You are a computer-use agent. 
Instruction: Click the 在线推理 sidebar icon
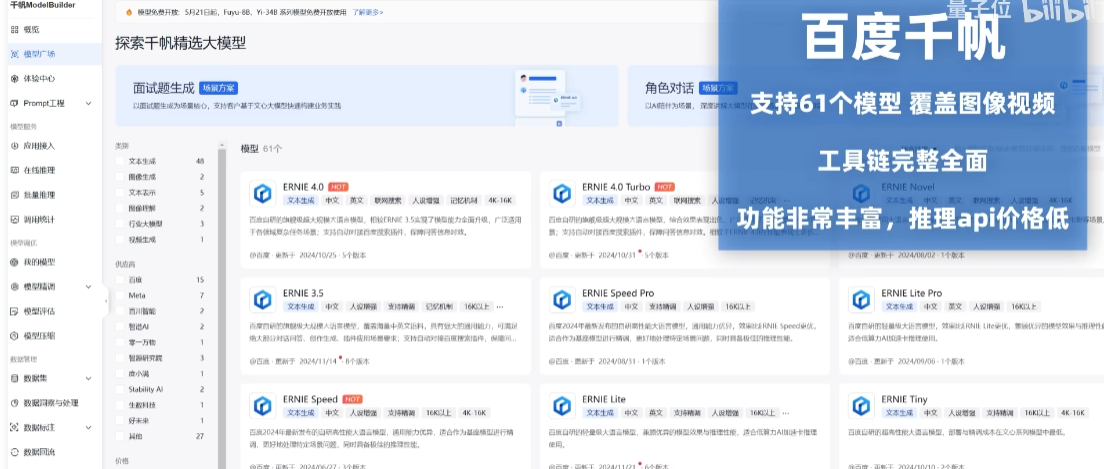(14, 170)
